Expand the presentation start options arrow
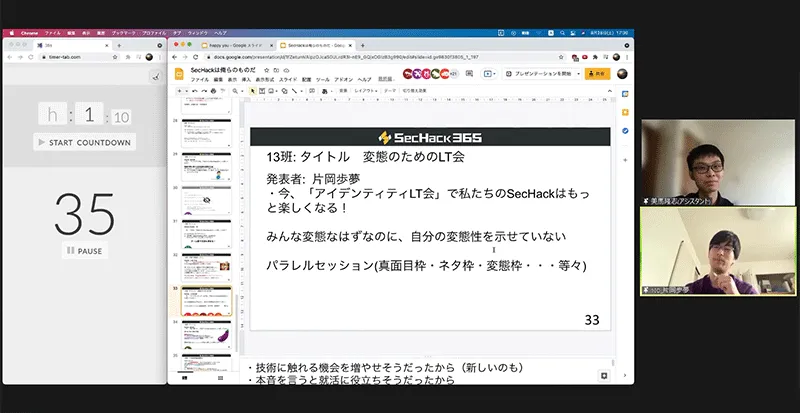Viewport: 800px width, 413px height. click(578, 74)
